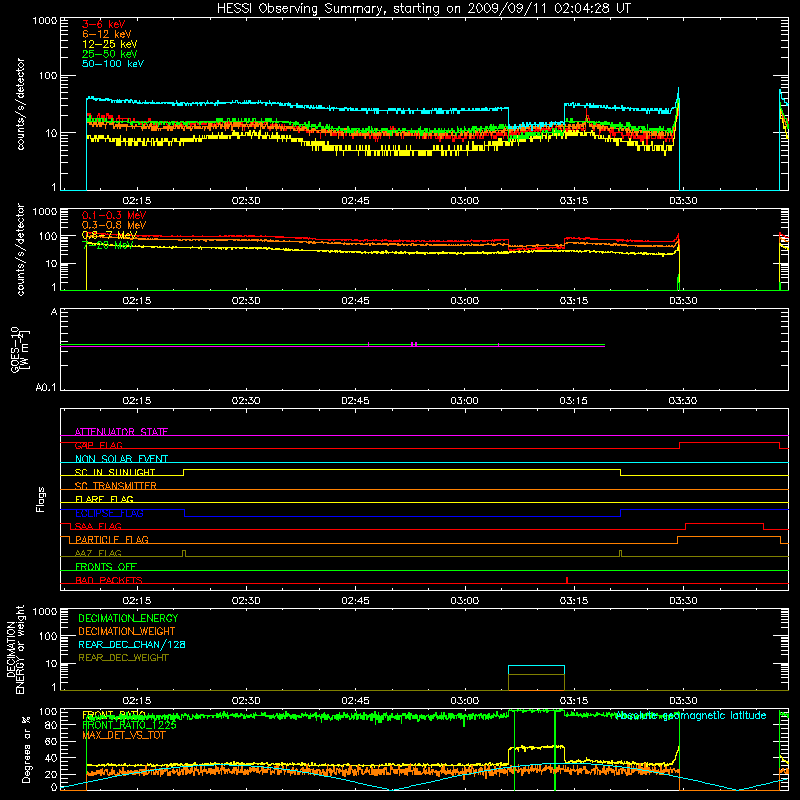
Task: Click the counts/s/detector label beside MeV plot
Action: click(x=20, y=250)
